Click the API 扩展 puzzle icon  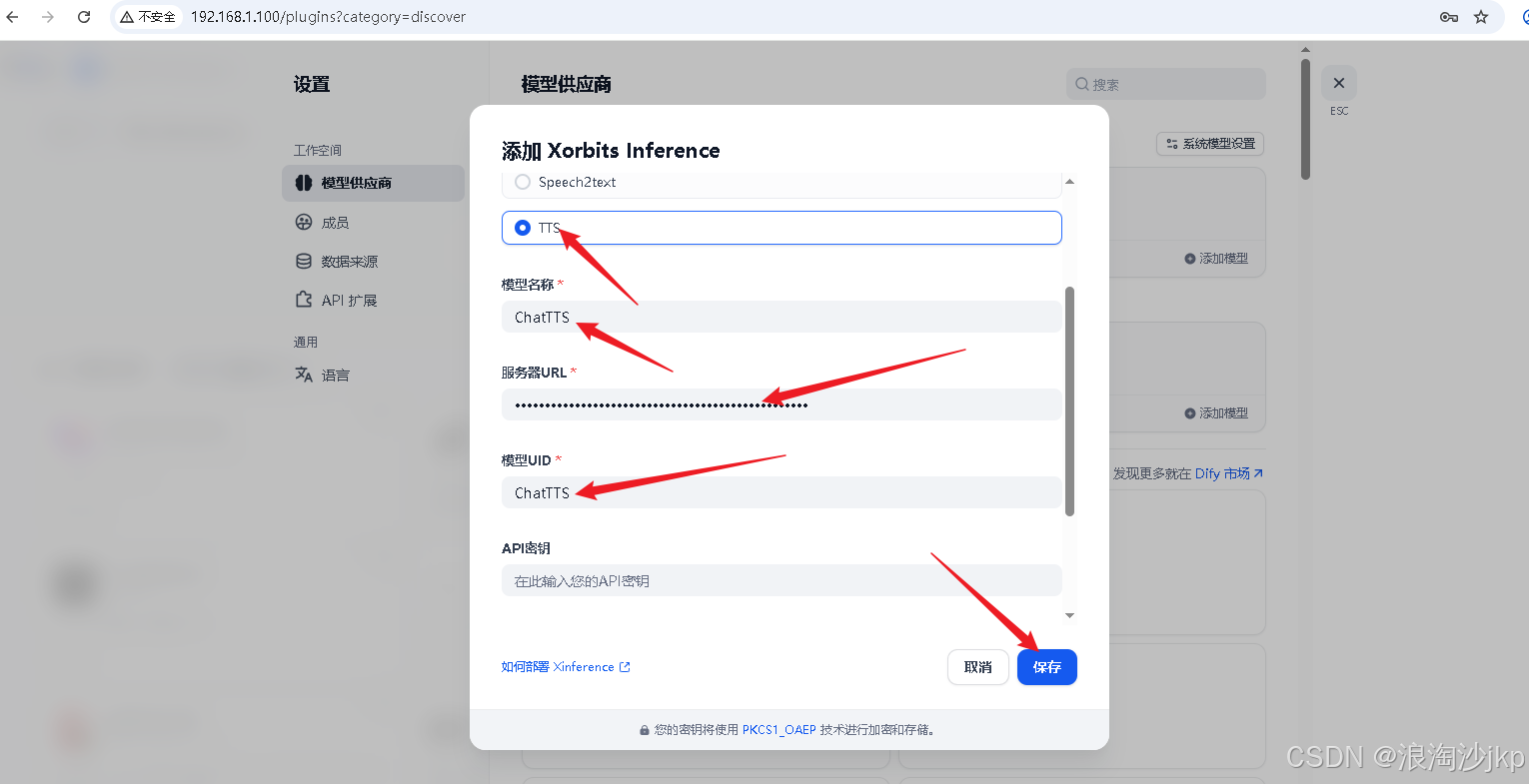304,300
